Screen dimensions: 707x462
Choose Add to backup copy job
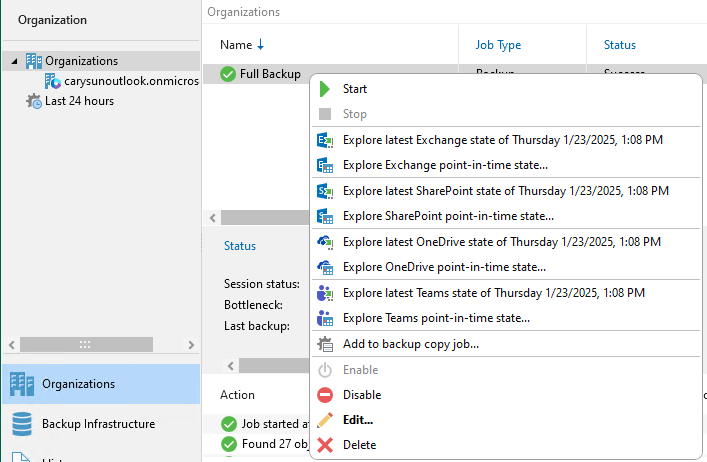point(410,344)
